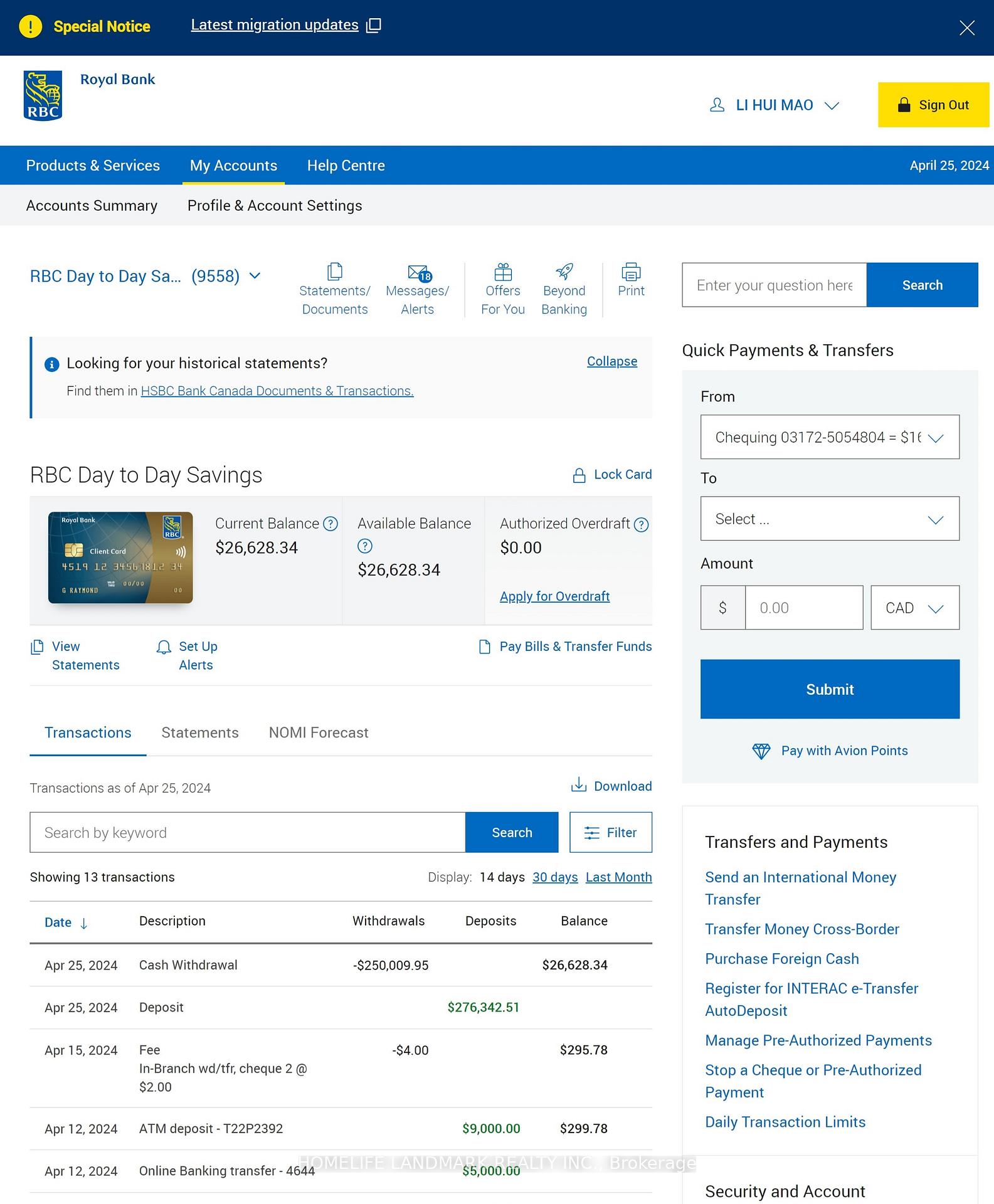Open the Latest migration updates link
This screenshot has height=1204, width=994.
285,25
